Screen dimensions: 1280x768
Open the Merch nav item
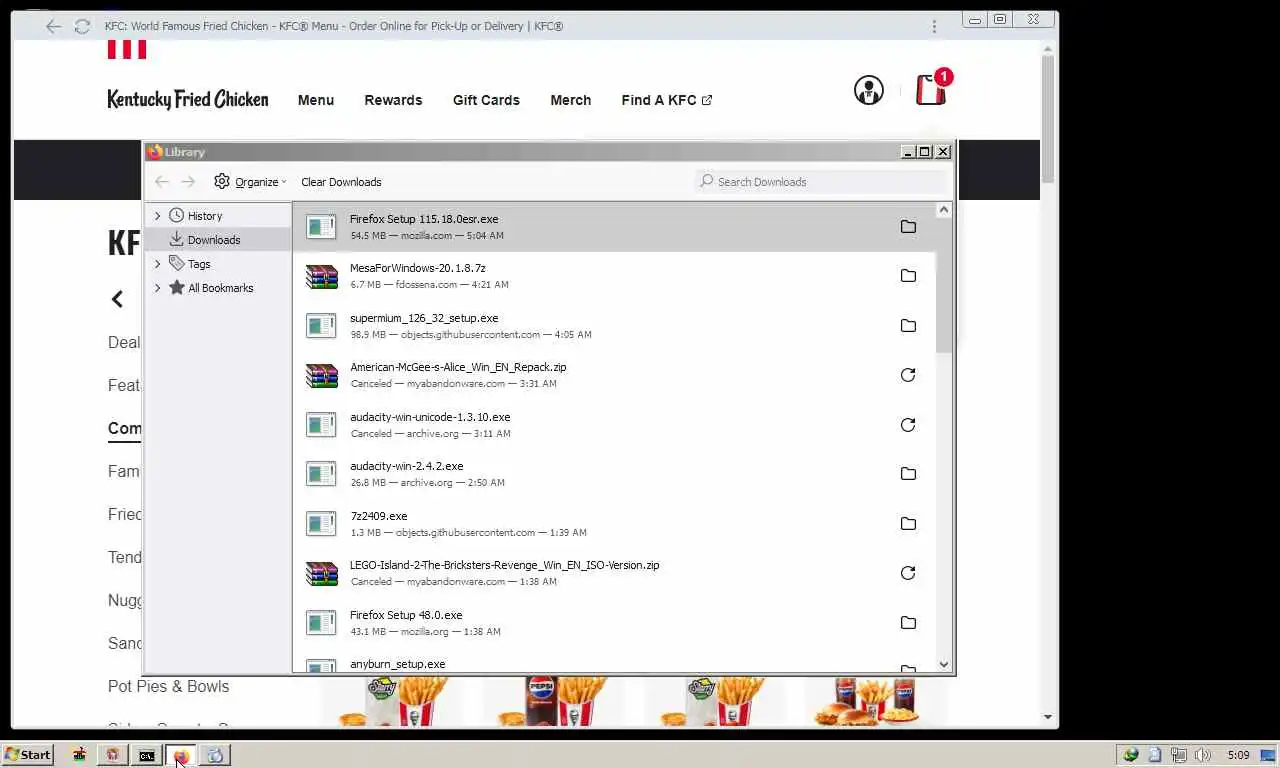pyautogui.click(x=571, y=100)
